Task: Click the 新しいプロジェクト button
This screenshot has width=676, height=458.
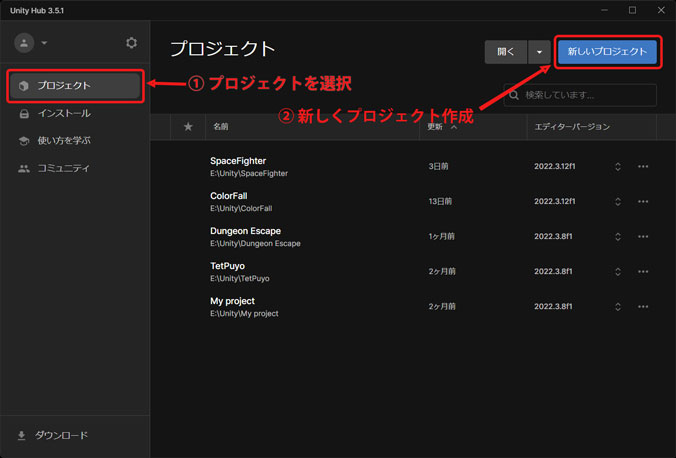Action: [x=607, y=52]
